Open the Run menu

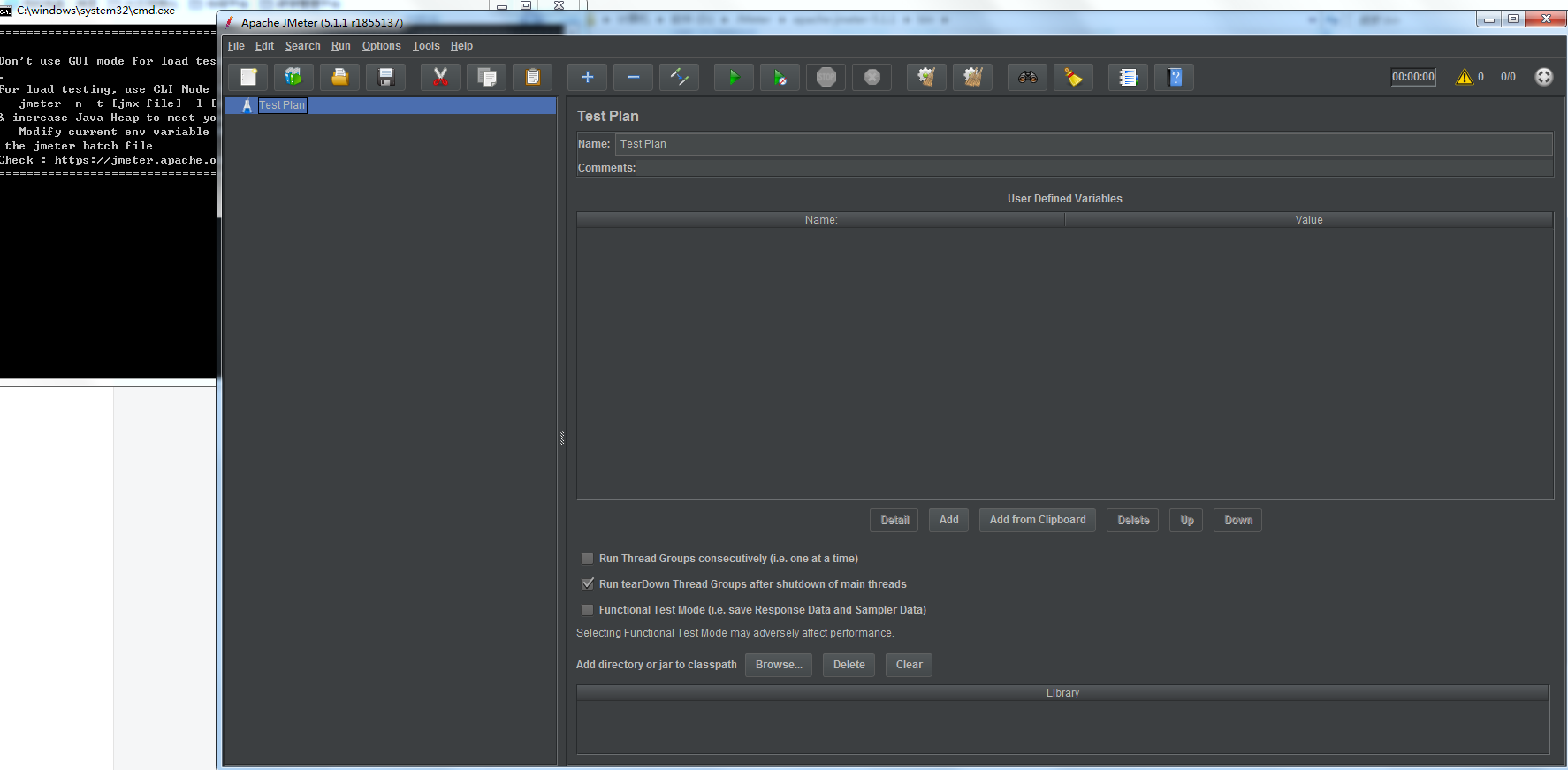(341, 46)
